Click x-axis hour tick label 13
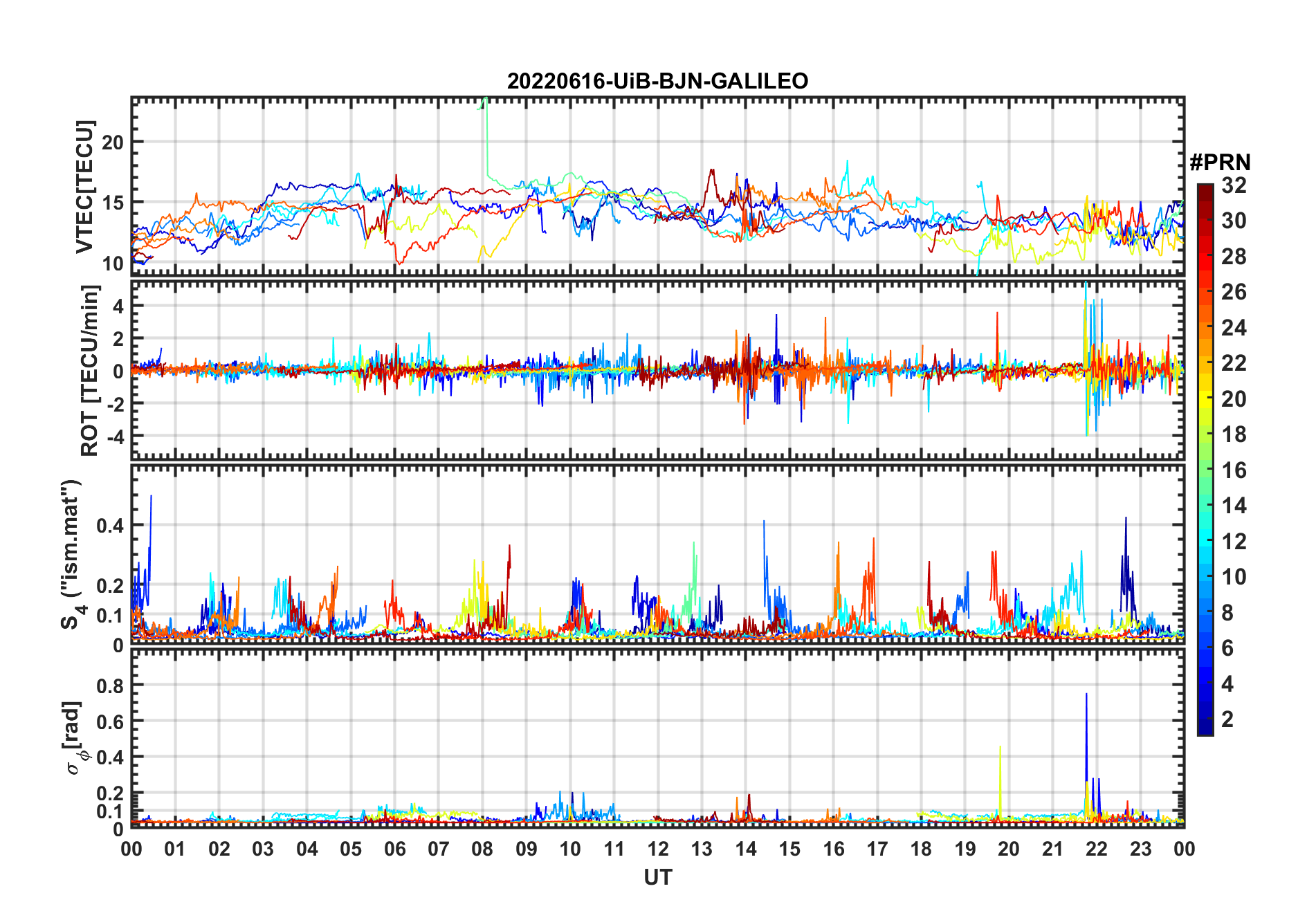This screenshot has width=1316, height=920. click(702, 849)
